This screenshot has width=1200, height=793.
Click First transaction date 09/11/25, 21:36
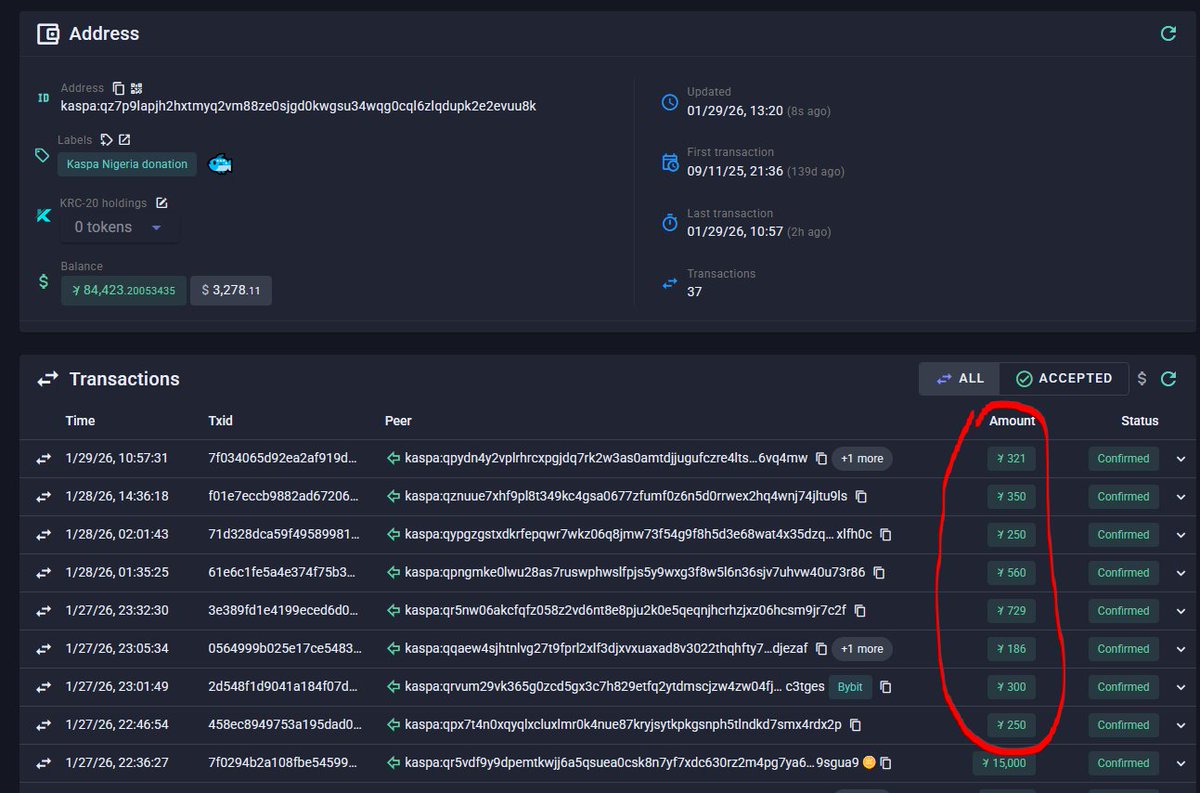(x=735, y=171)
